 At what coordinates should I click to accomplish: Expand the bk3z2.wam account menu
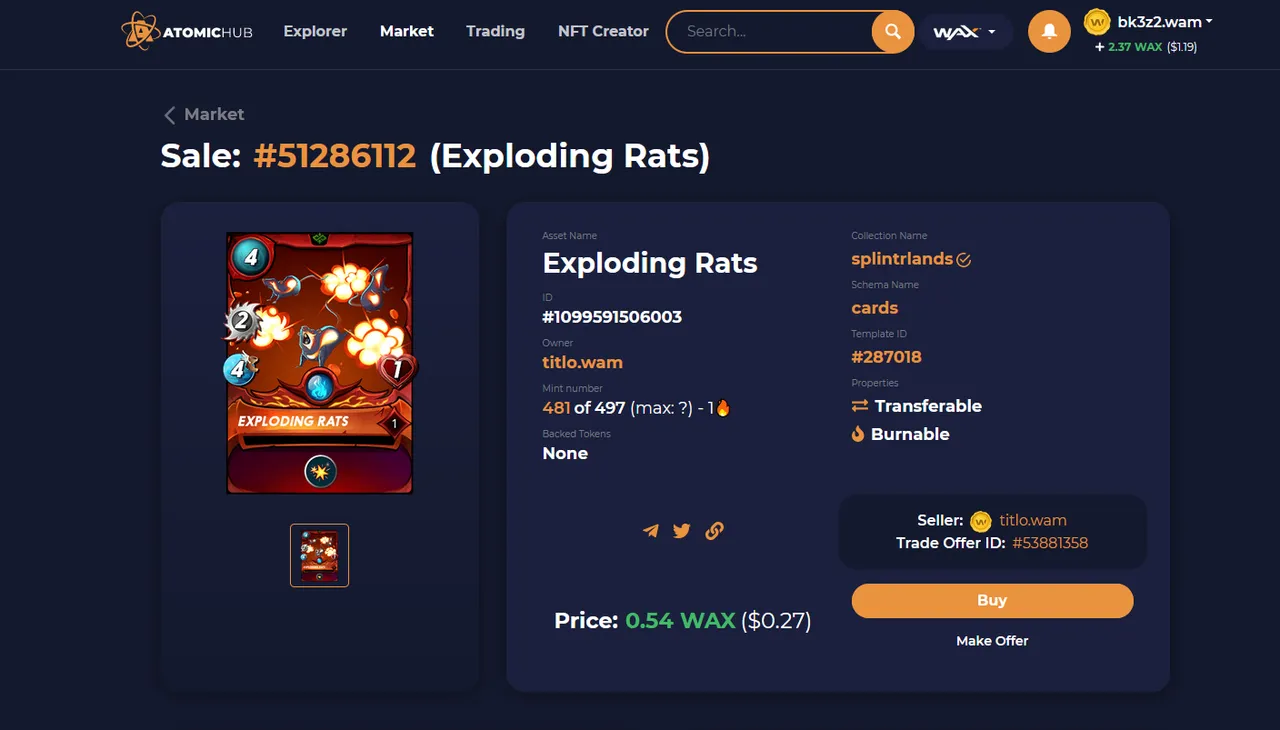pos(1165,22)
